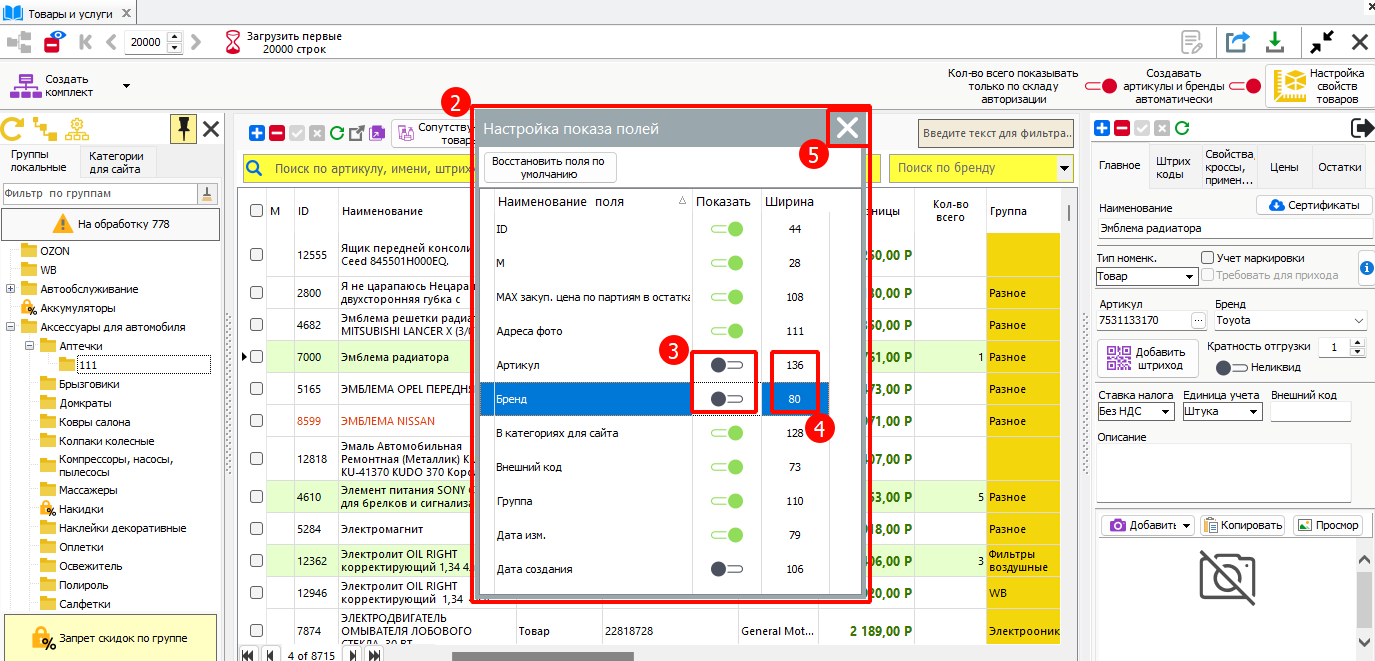Click the red database icon with blue eye
This screenshot has height=661, width=1375.
pos(53,42)
